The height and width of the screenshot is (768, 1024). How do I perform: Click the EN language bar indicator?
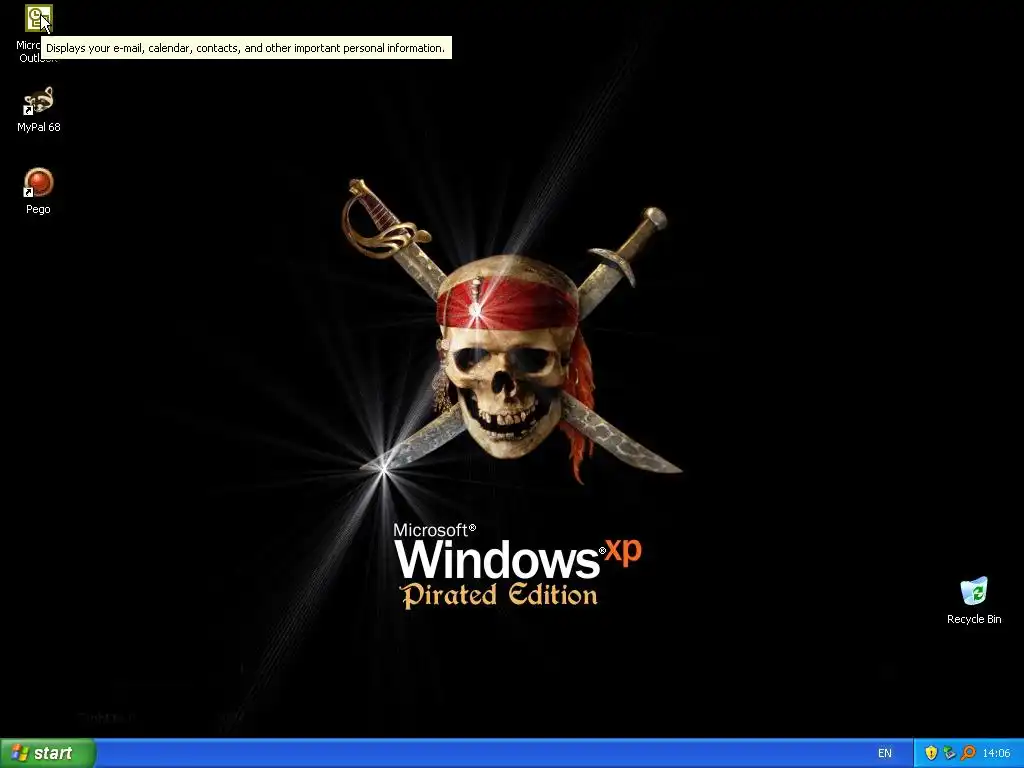click(x=884, y=753)
